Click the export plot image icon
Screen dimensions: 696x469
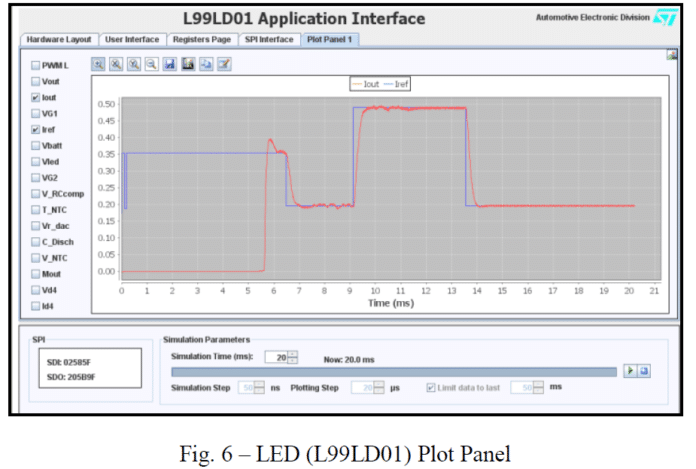[x=188, y=64]
